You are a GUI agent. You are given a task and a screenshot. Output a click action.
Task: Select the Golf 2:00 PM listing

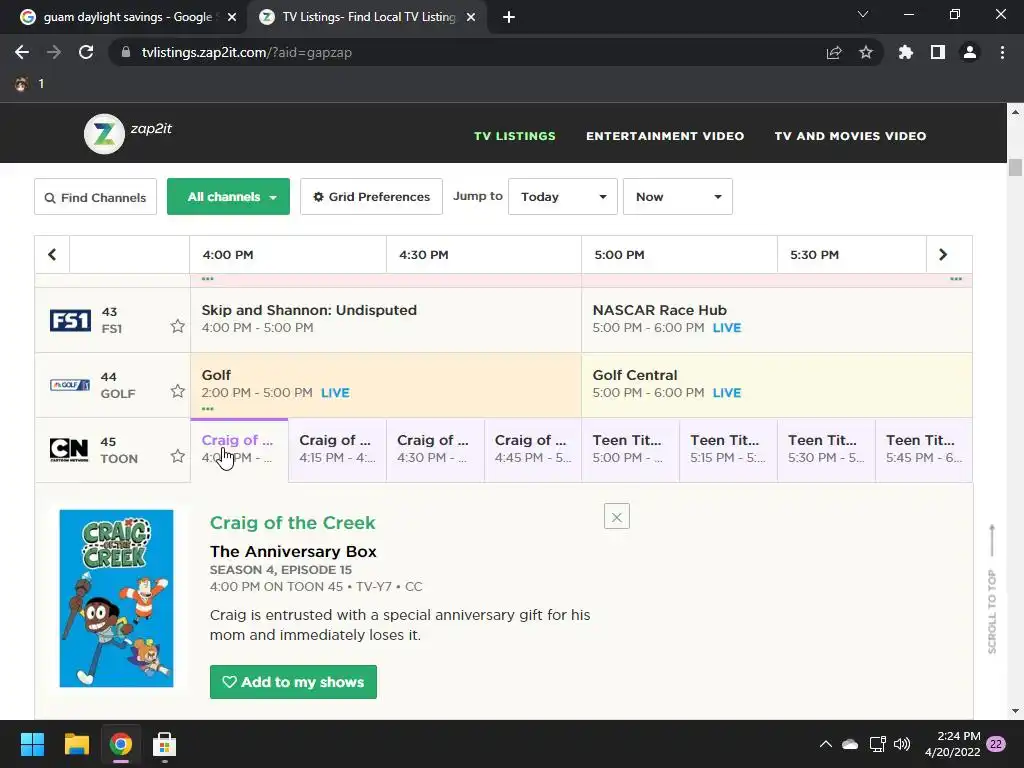tap(386, 385)
